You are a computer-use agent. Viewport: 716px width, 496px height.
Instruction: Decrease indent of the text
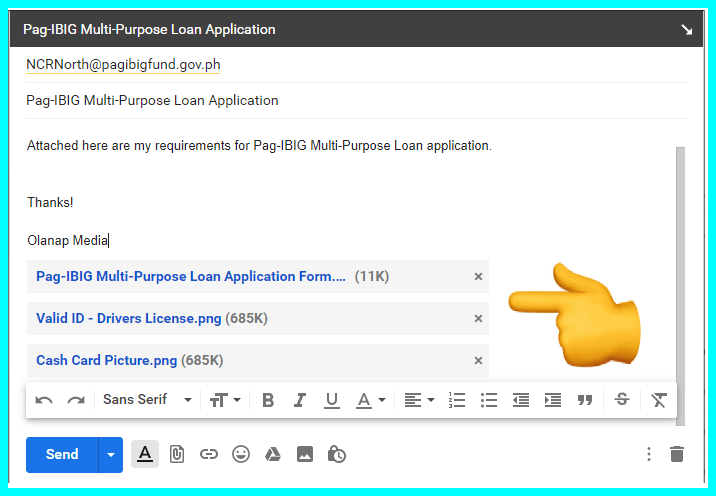coord(521,400)
